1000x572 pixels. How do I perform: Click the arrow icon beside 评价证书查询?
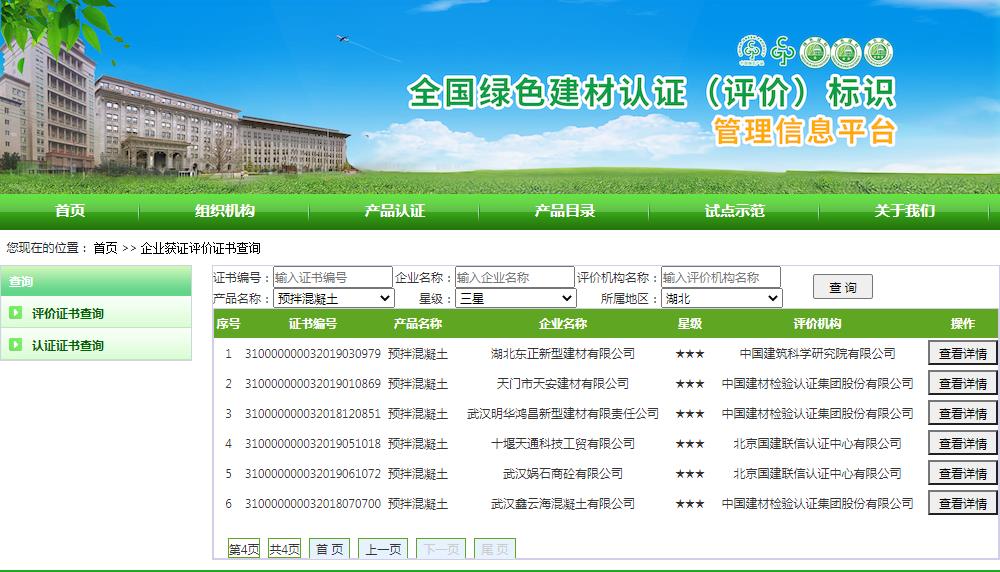tap(15, 313)
